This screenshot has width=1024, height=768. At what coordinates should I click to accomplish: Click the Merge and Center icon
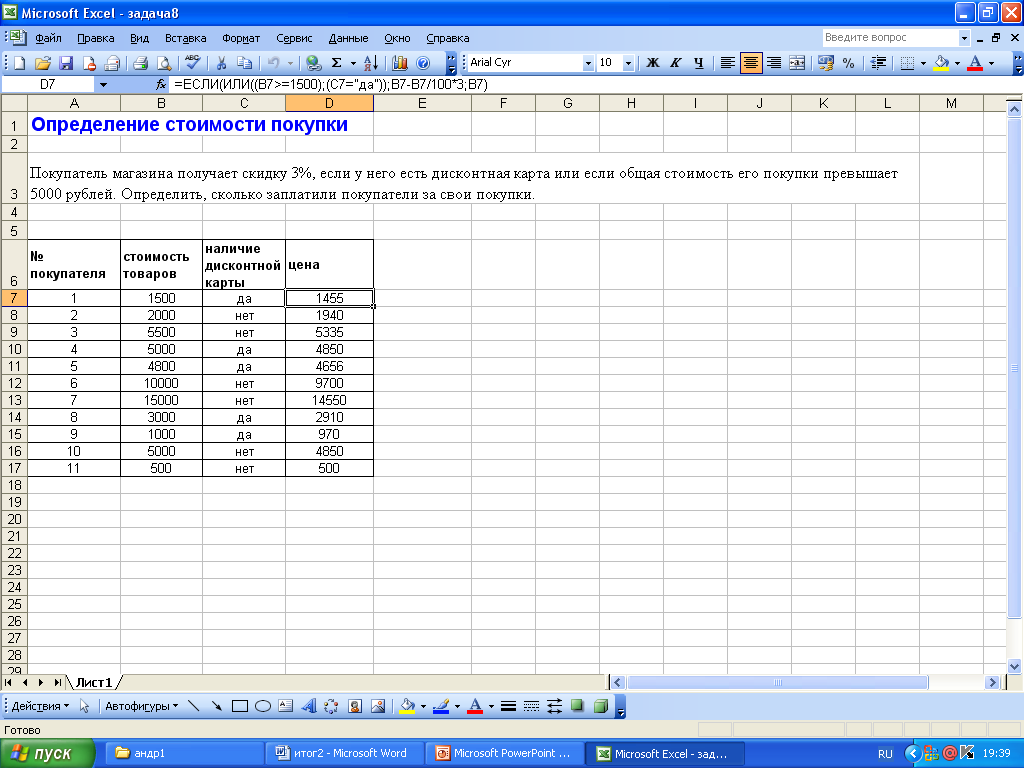(797, 63)
